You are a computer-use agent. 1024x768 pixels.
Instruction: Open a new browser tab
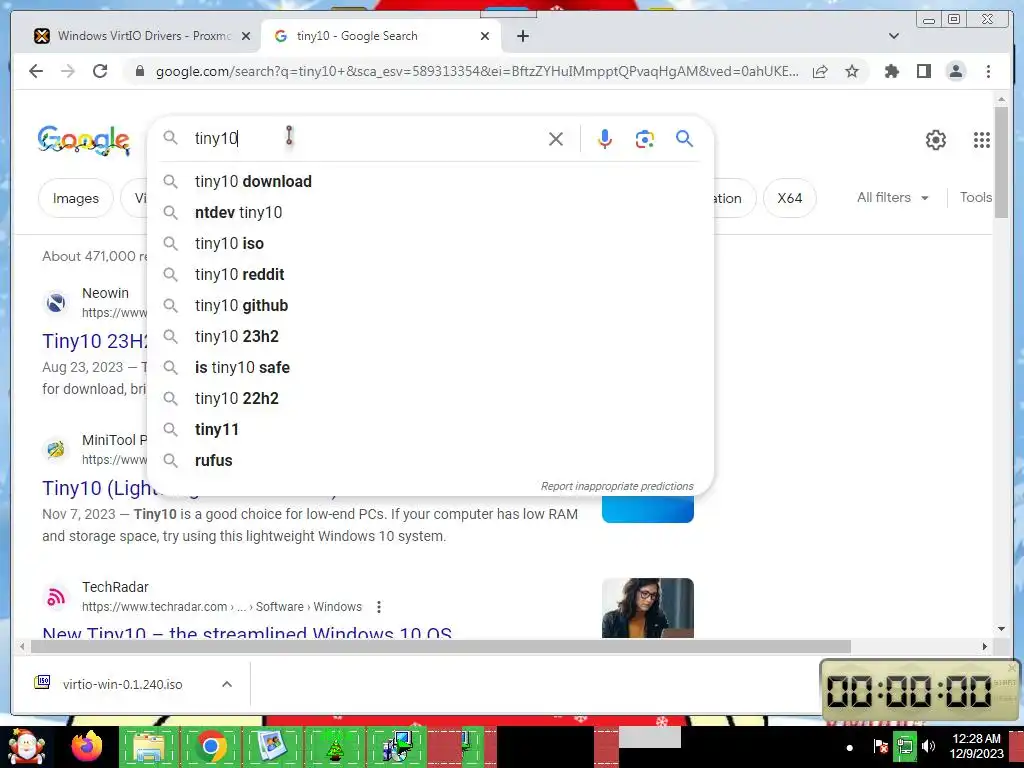click(522, 36)
